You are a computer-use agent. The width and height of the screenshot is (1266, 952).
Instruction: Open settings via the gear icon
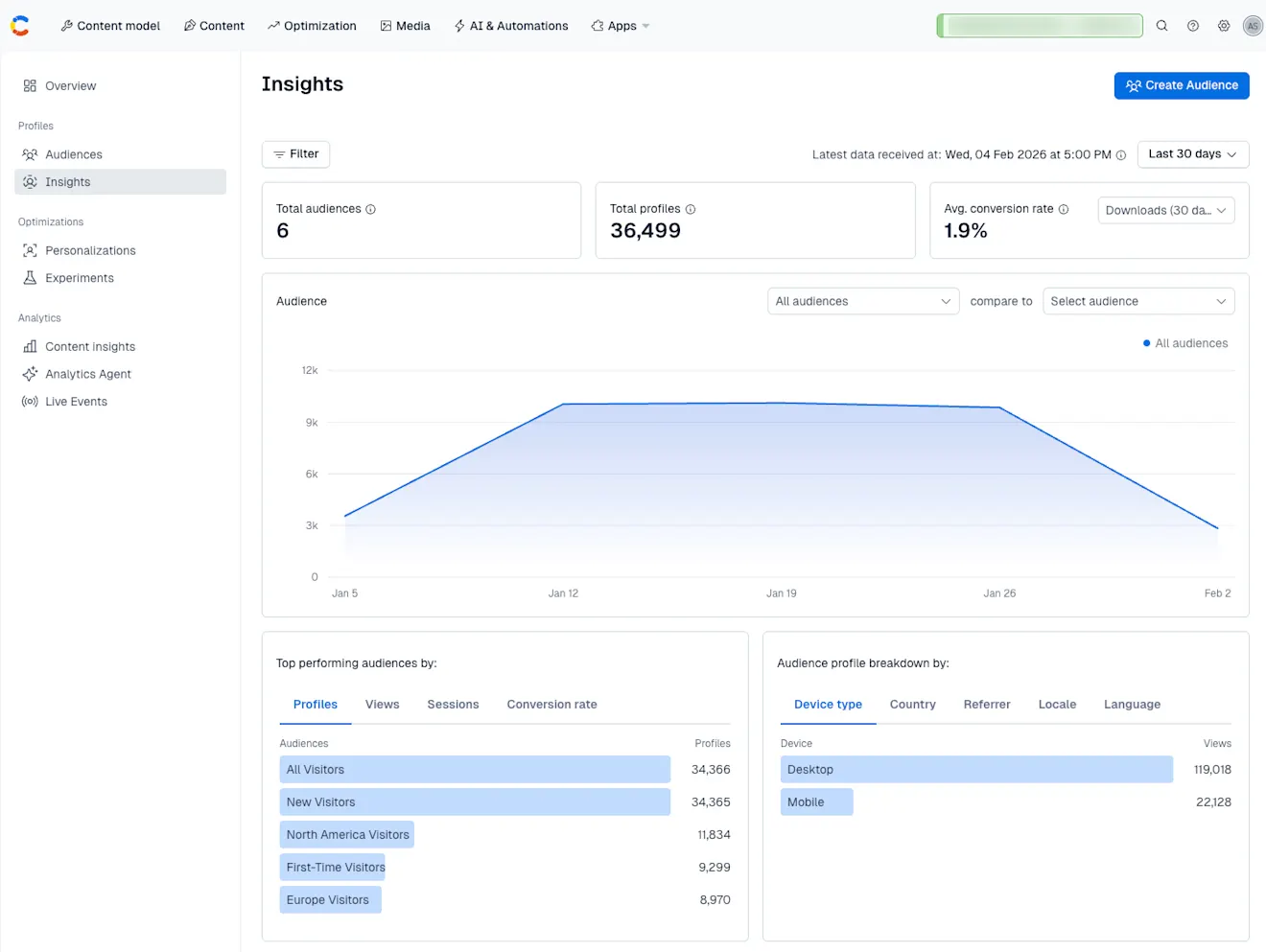1223,26
